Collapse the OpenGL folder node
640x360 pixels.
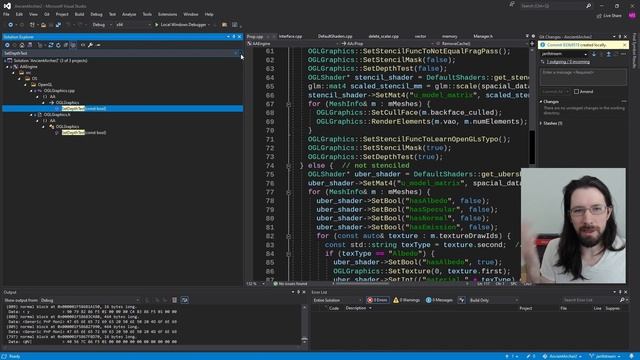coord(25,84)
